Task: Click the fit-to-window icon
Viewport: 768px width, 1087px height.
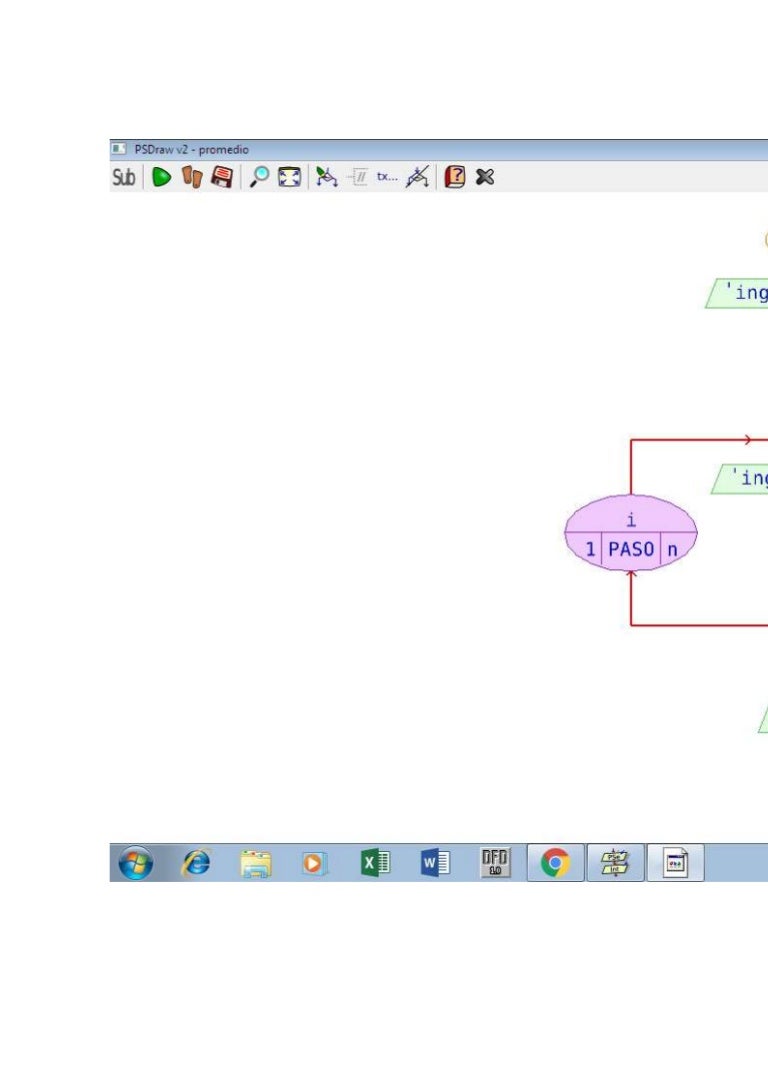Action: 289,177
